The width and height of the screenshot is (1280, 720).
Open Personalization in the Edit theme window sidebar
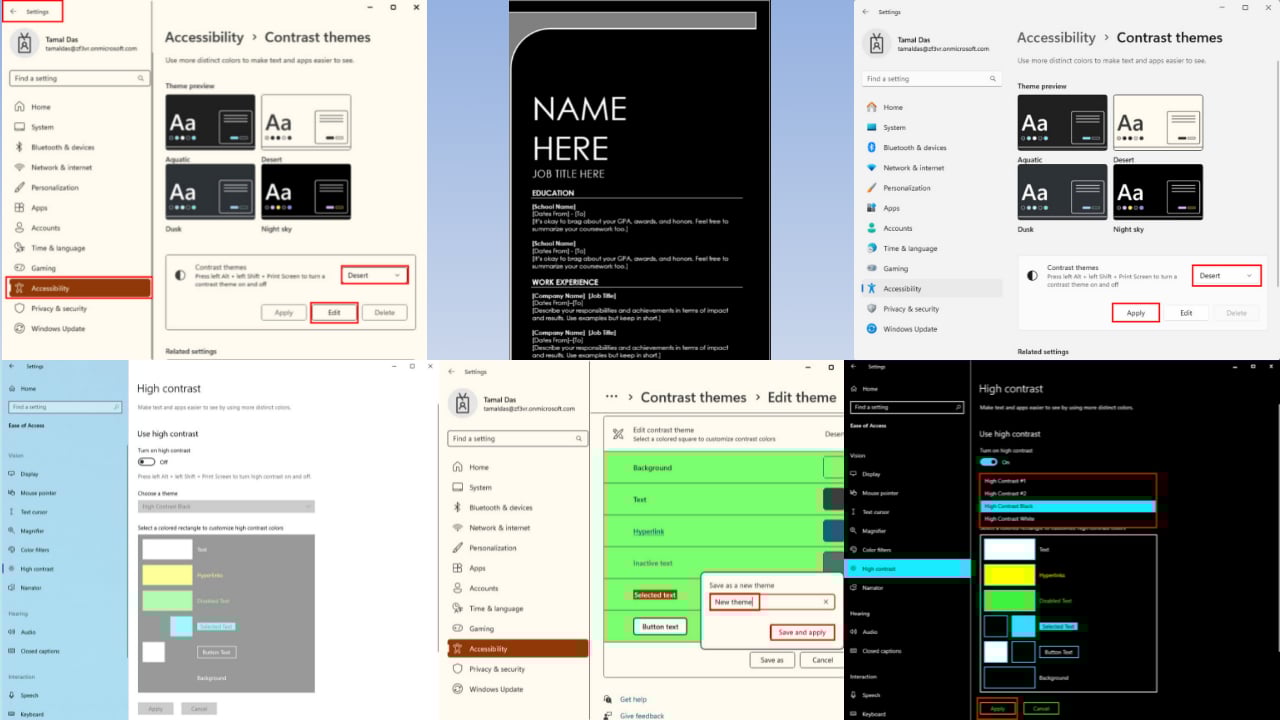[493, 548]
